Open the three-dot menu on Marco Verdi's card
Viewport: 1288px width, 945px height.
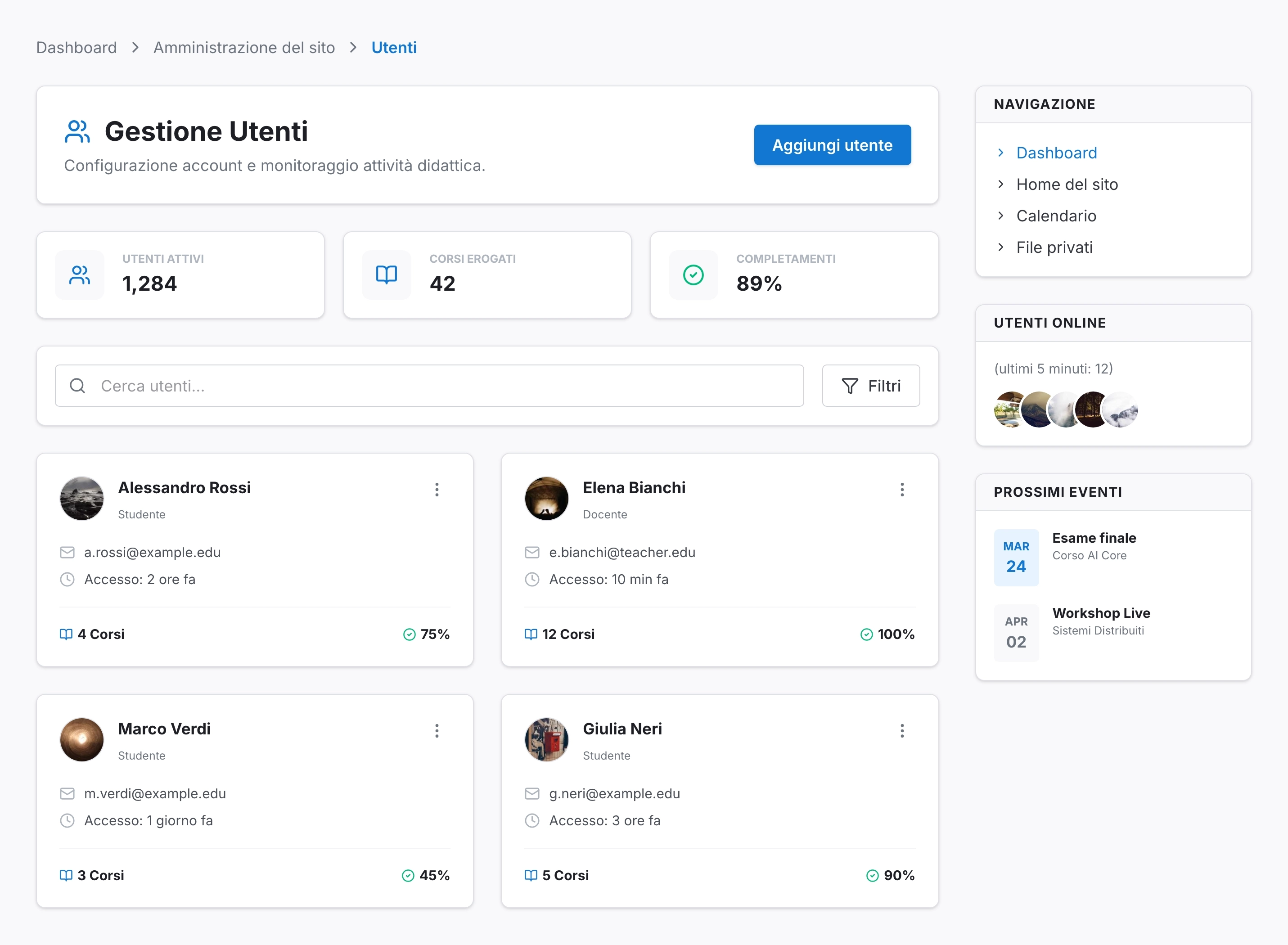tap(437, 730)
